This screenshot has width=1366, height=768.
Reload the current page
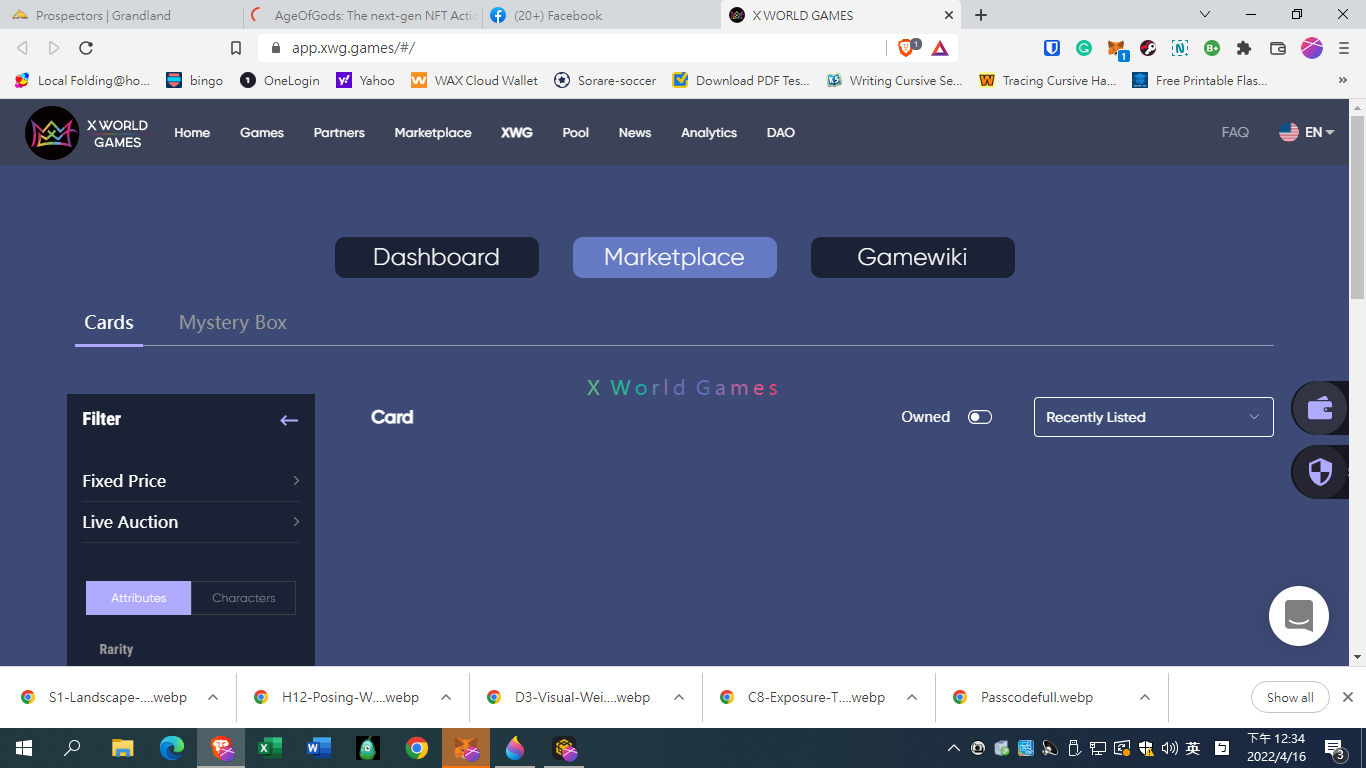pyautogui.click(x=86, y=47)
